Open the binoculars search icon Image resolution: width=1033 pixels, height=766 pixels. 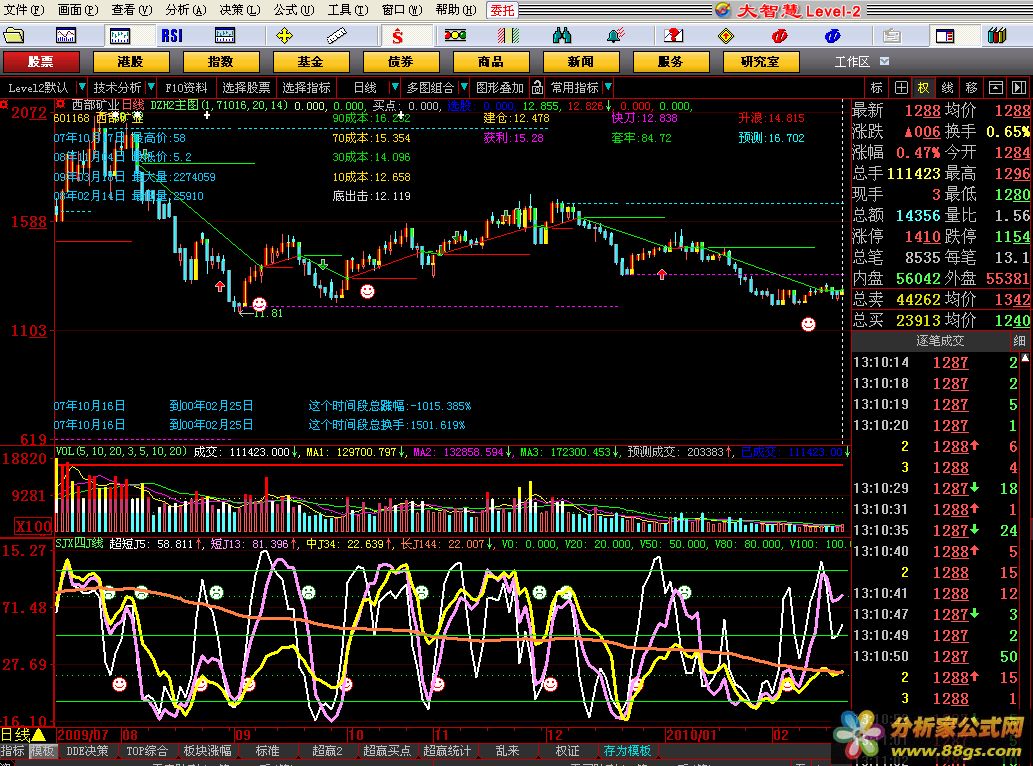(561, 36)
